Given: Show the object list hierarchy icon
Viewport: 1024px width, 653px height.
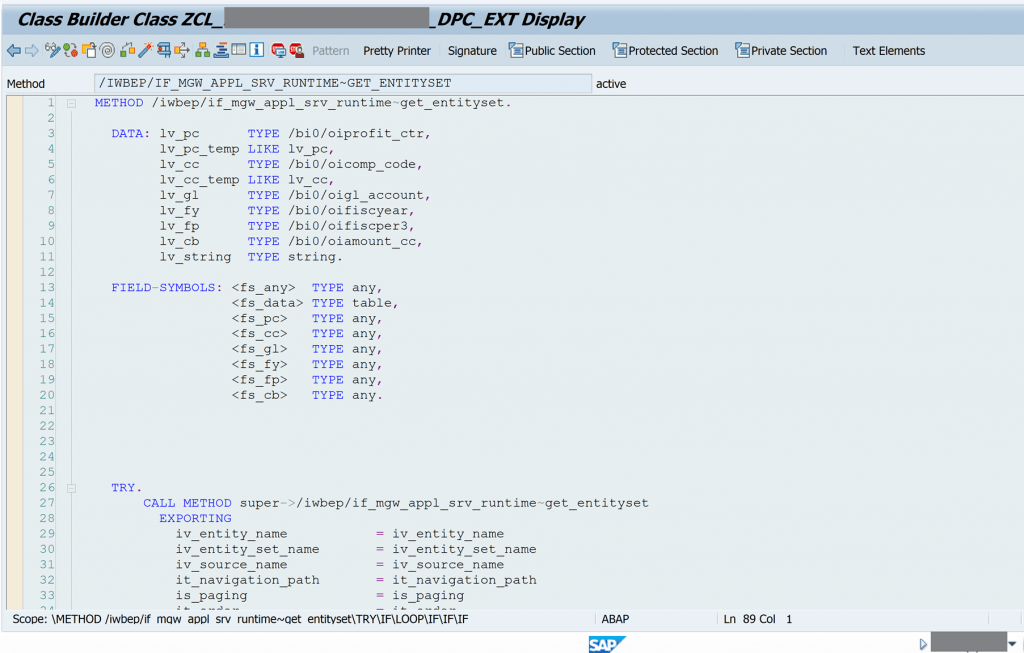Looking at the screenshot, I should click(x=203, y=50).
